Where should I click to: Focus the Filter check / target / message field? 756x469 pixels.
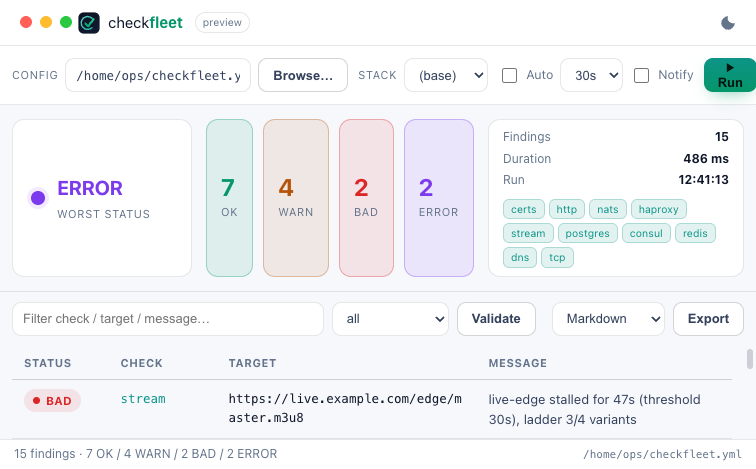pos(168,319)
